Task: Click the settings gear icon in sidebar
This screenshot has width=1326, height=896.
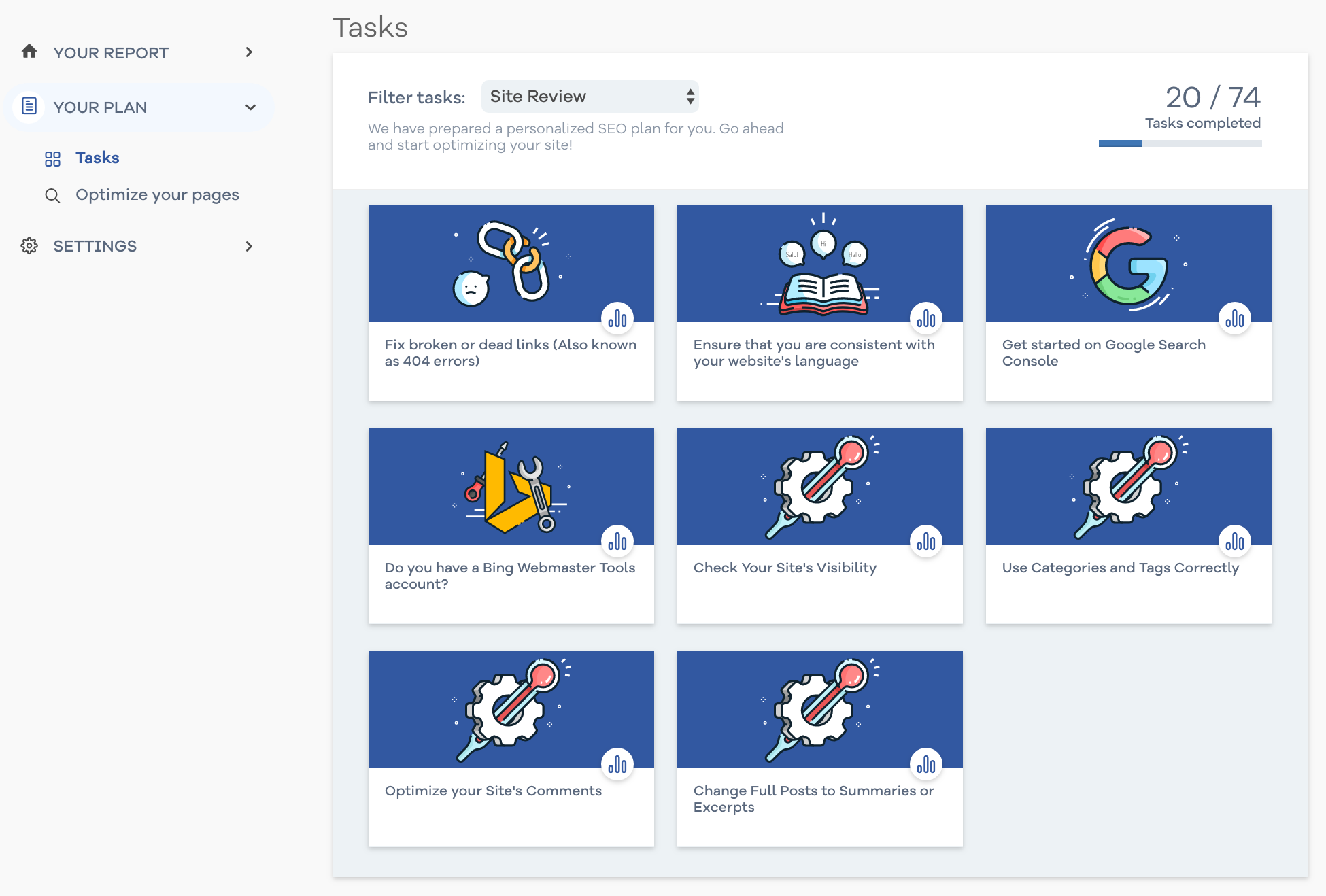Action: click(29, 246)
